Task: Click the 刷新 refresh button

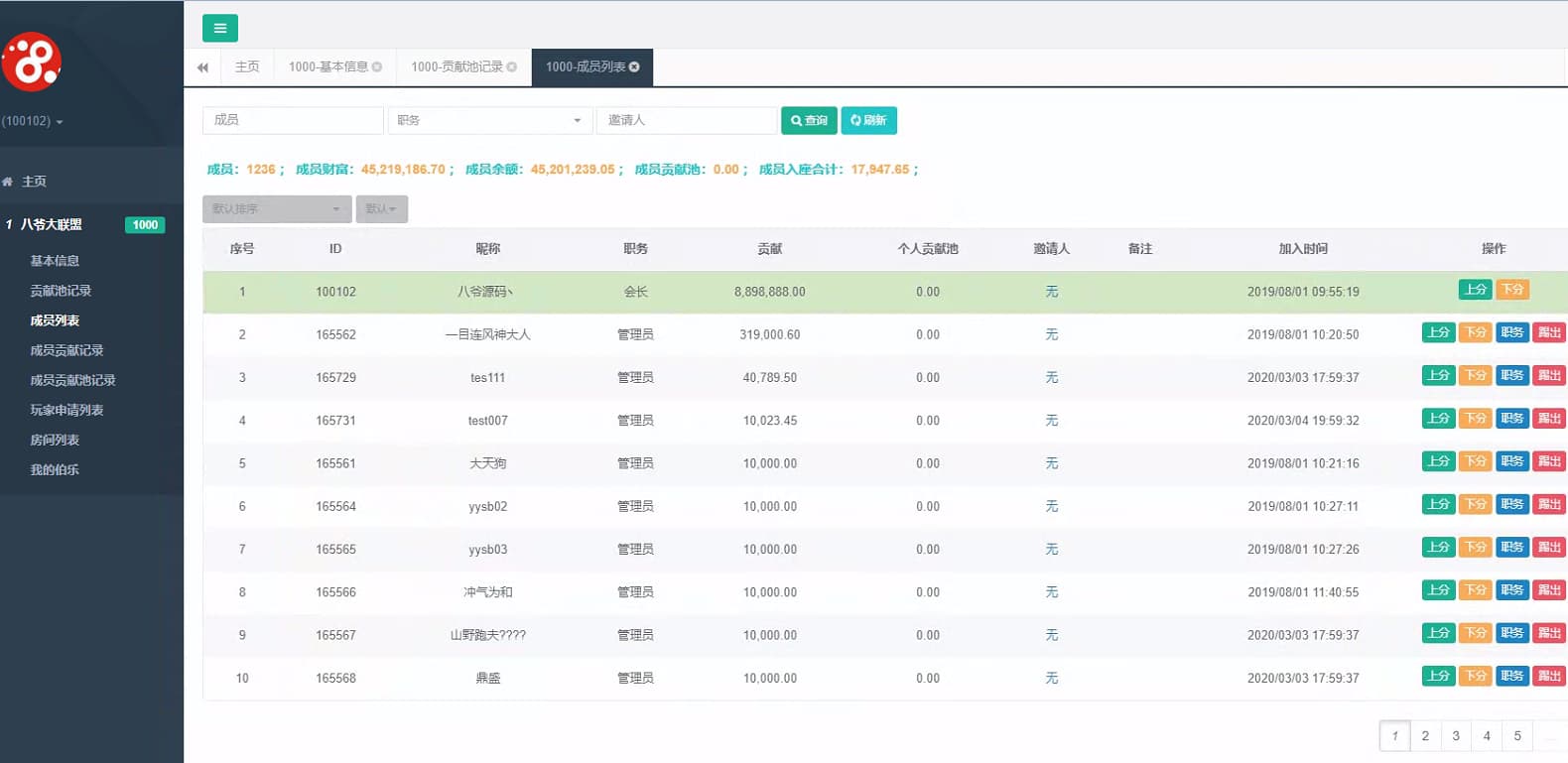Action: [x=868, y=120]
